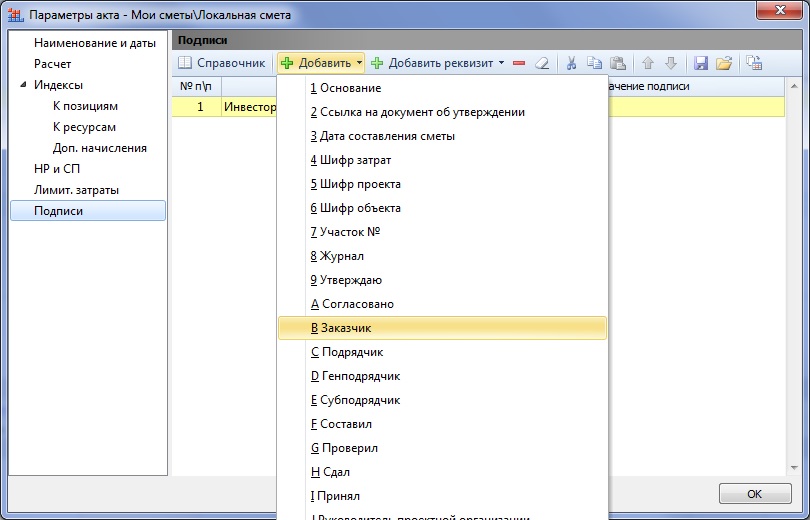Collapse the Индексы tree node
This screenshot has width=810, height=520.
point(24,85)
